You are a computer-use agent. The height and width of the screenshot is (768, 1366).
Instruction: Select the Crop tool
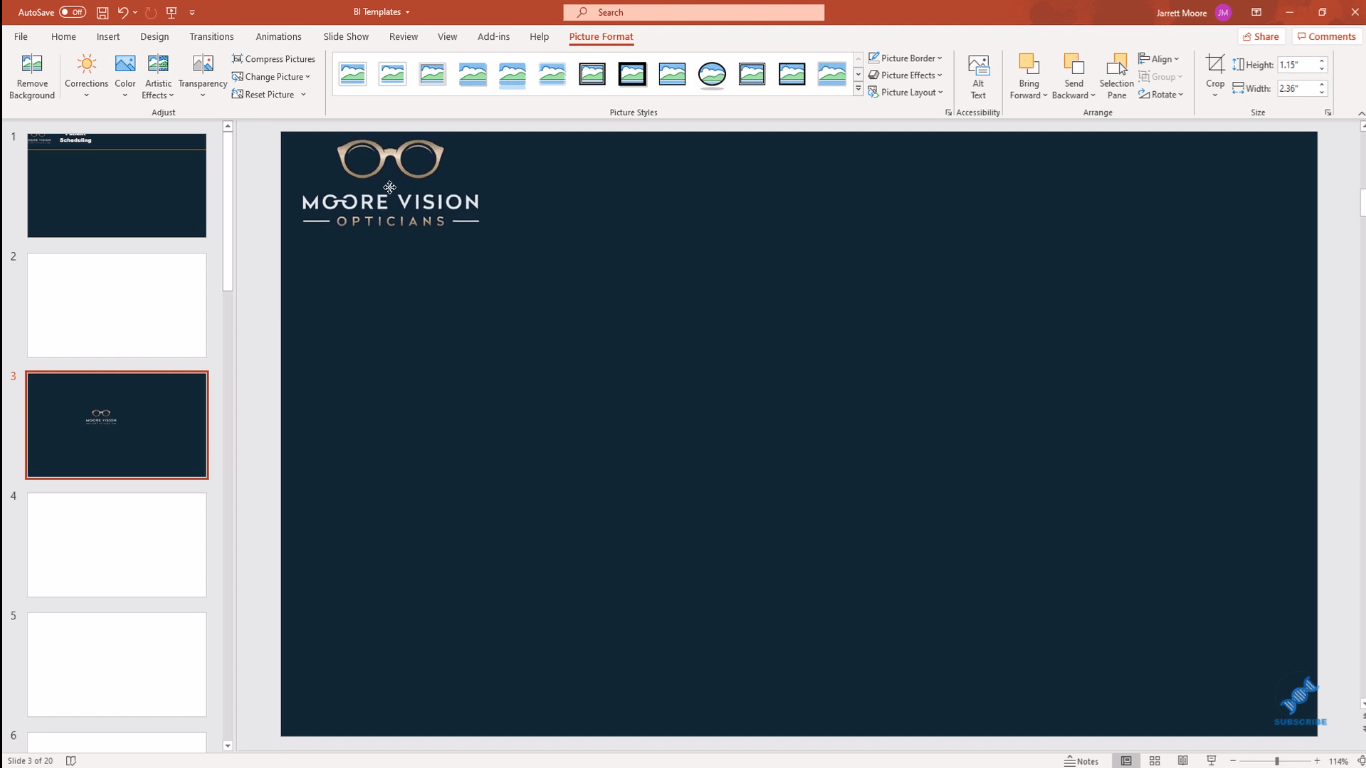coord(1215,76)
